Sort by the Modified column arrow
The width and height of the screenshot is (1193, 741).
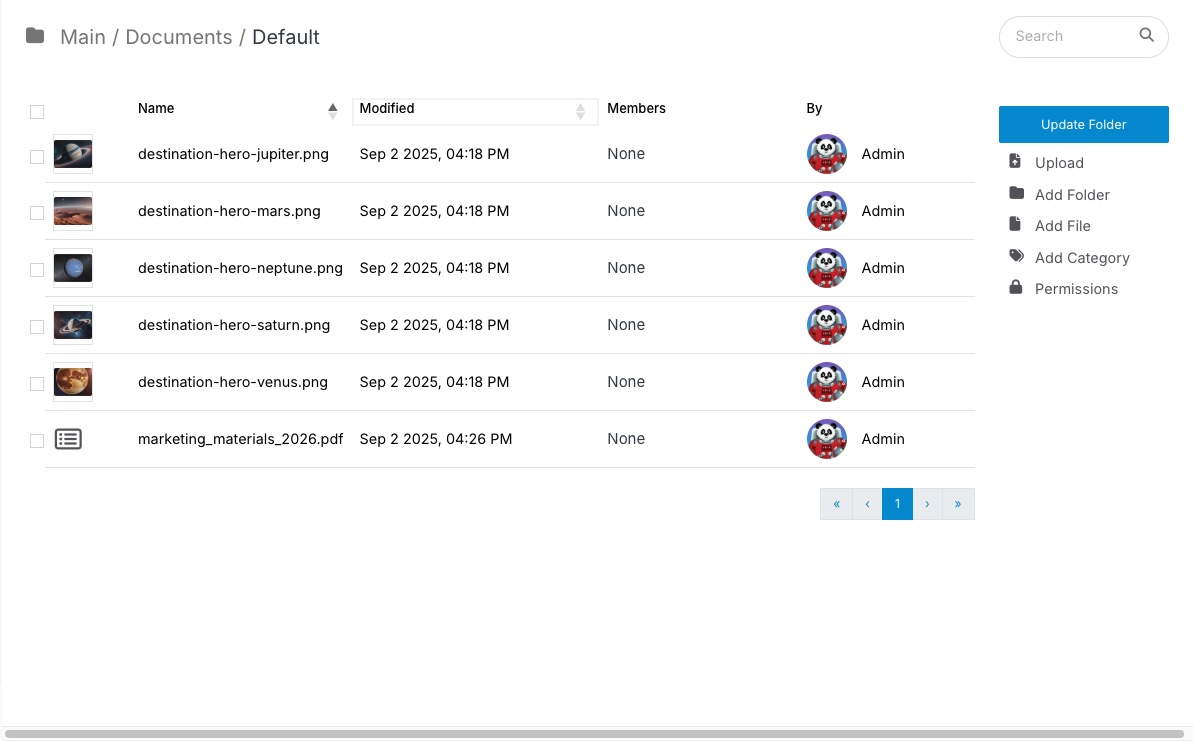[x=581, y=112]
